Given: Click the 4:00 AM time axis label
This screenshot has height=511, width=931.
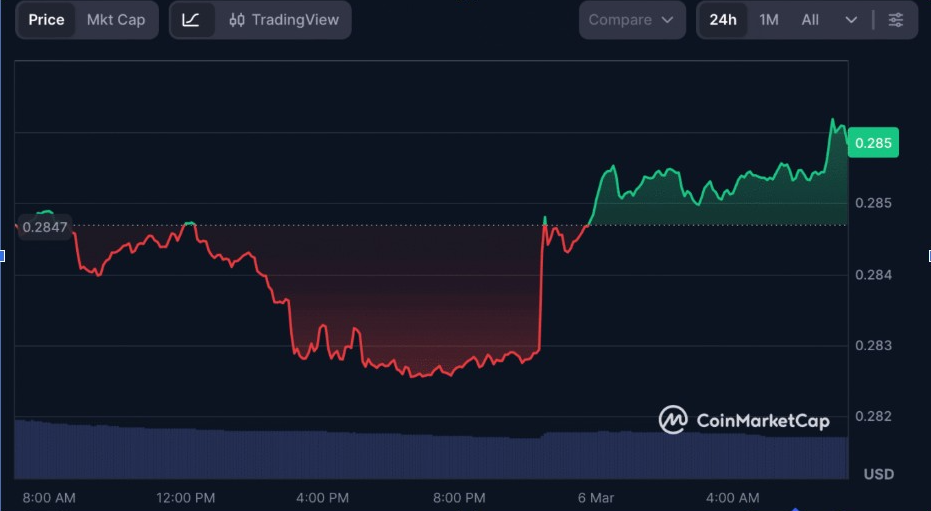Looking at the screenshot, I should [733, 498].
